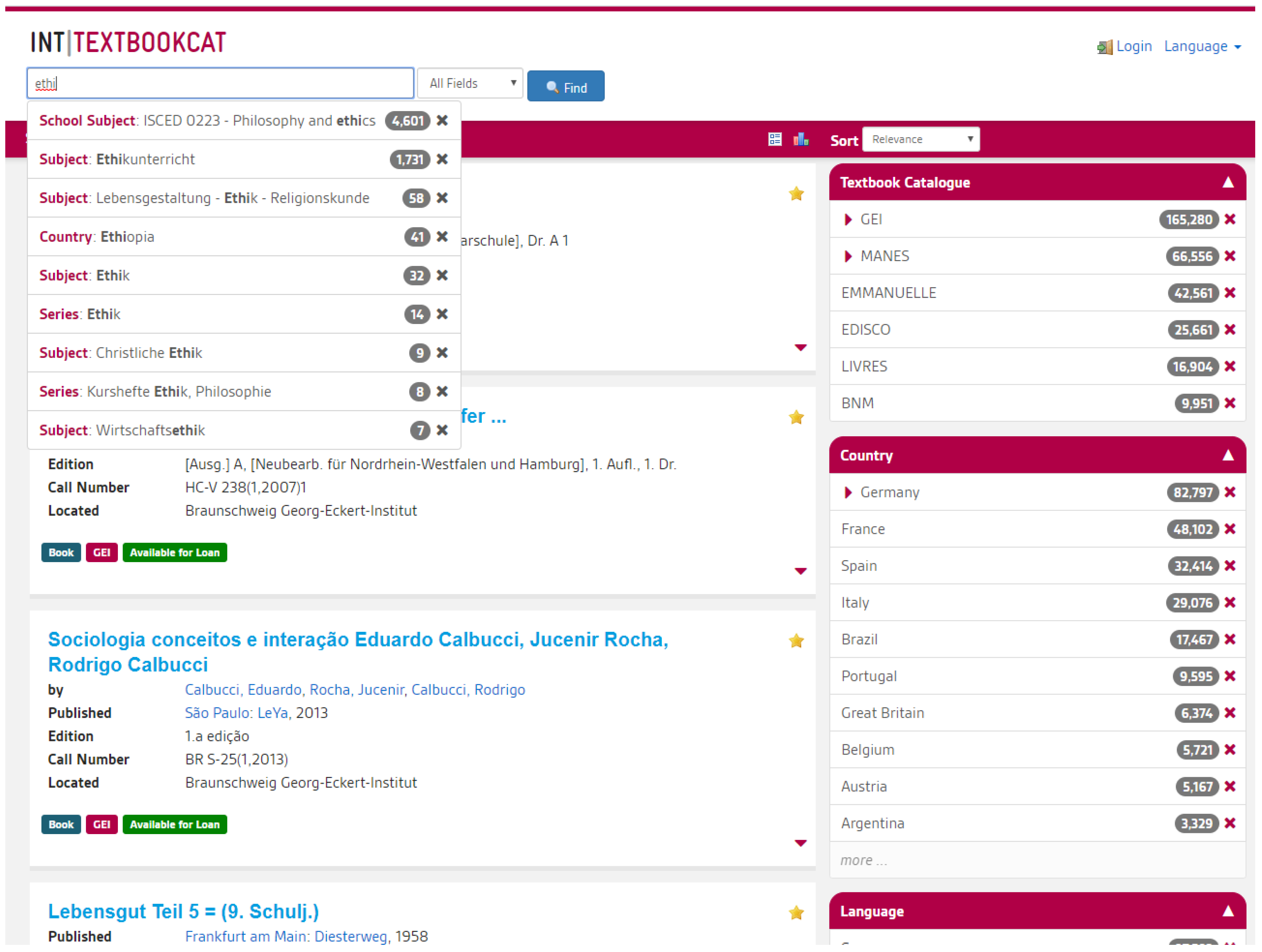Collapse the Country facet panel

[1228, 455]
